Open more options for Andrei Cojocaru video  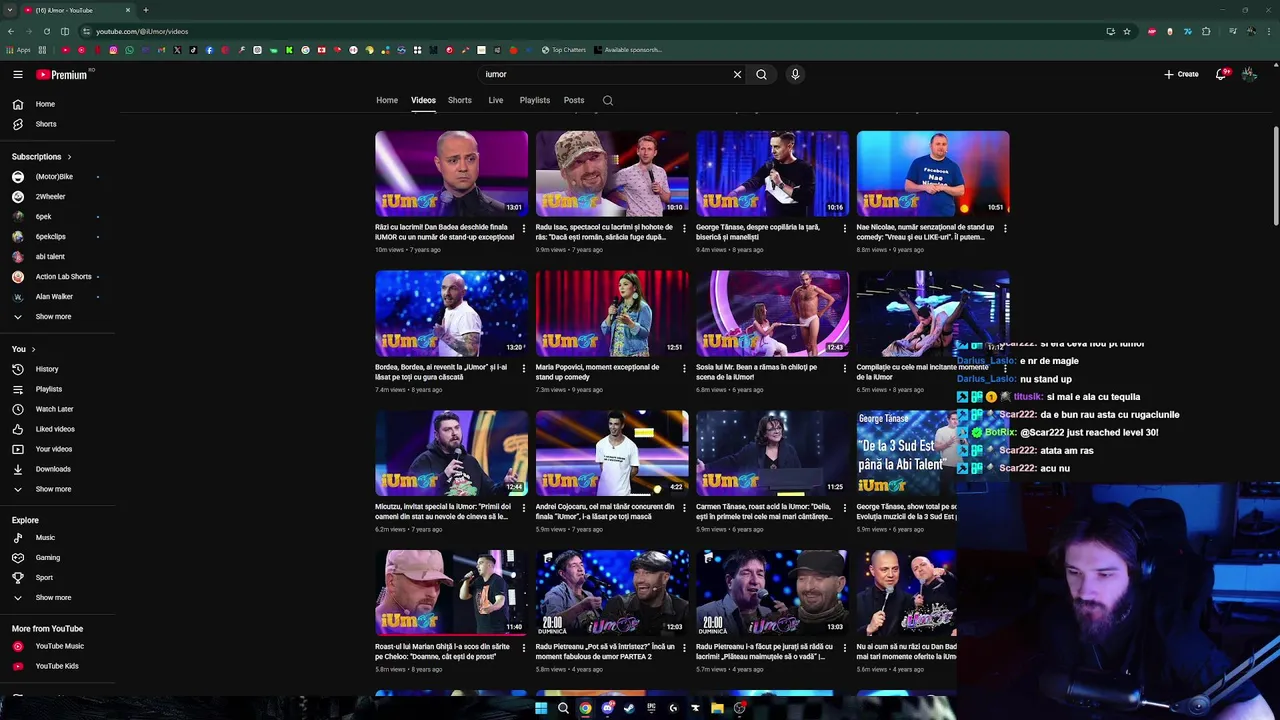(684, 508)
